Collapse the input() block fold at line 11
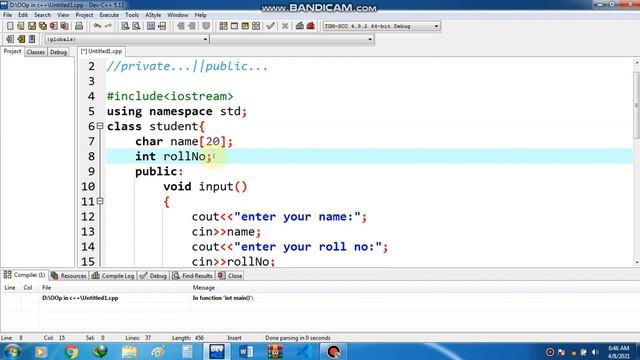640x360 pixels. 100,201
